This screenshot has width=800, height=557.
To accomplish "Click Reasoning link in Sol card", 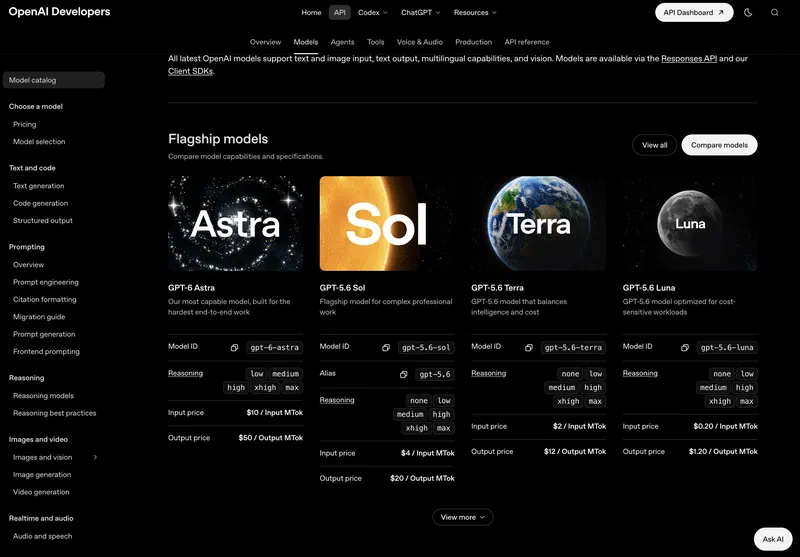I will (x=337, y=400).
